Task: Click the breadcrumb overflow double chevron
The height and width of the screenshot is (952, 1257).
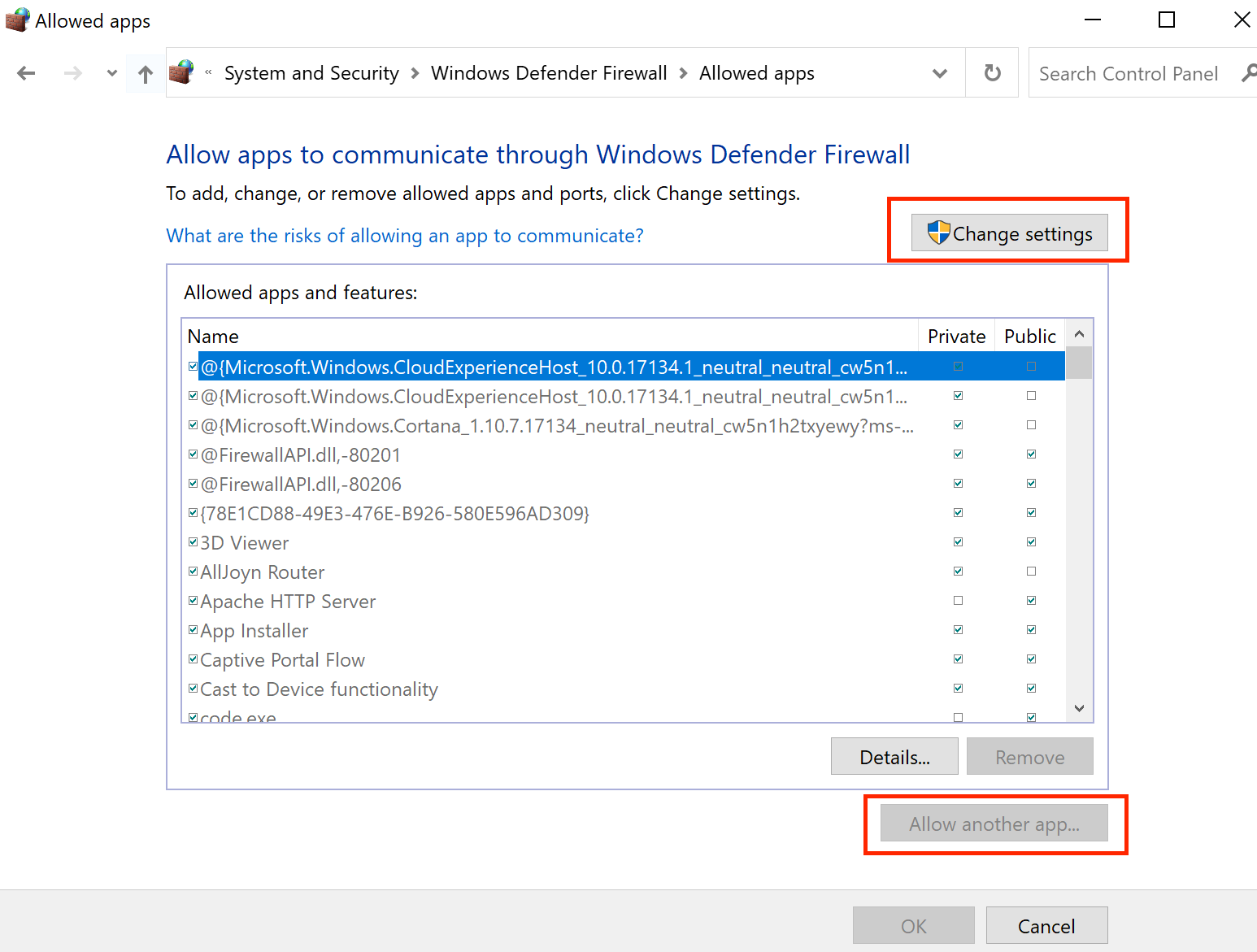Action: (x=208, y=72)
